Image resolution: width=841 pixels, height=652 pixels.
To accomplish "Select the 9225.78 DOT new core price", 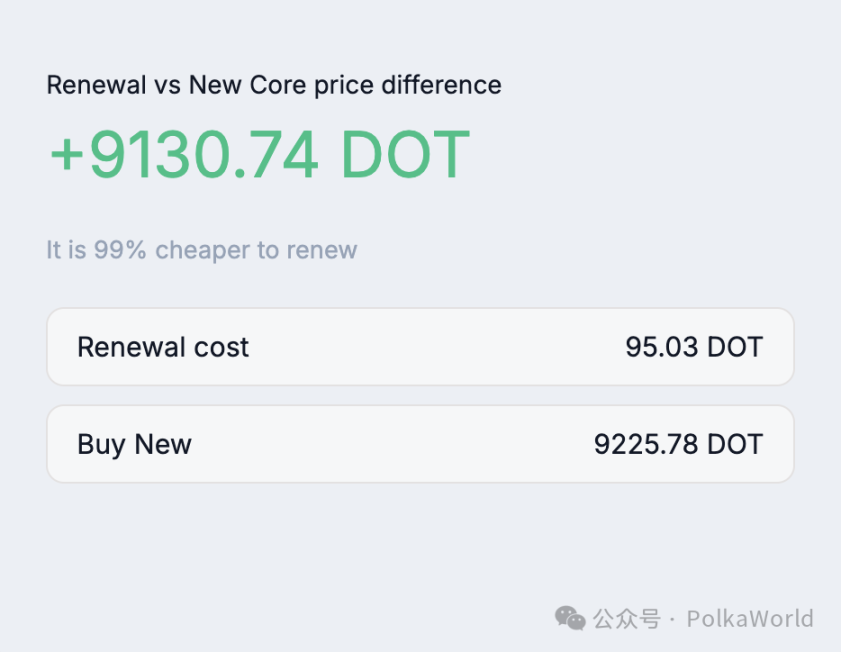I will (x=679, y=444).
